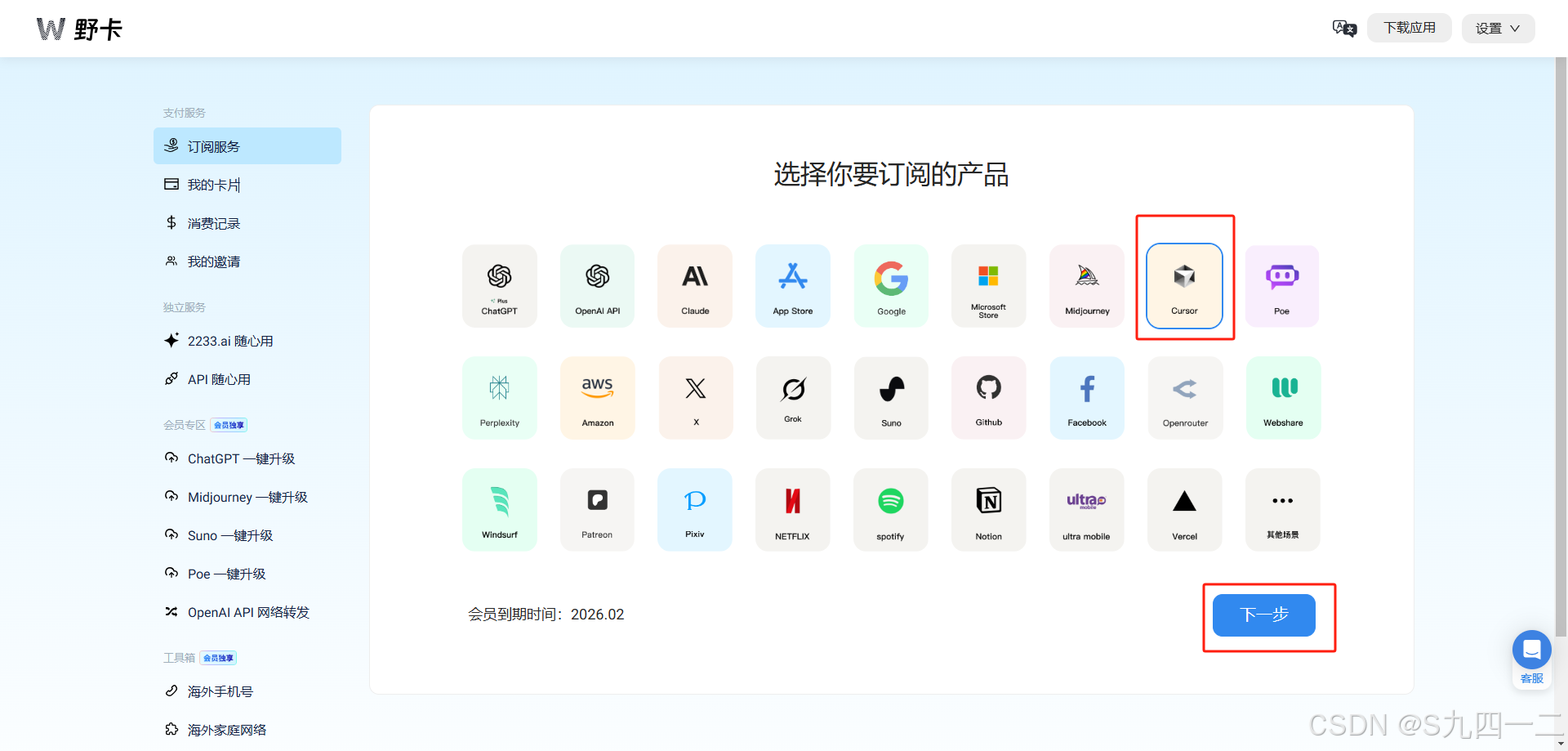Open the 其他场景 other scenarios tile
1568x751 pixels.
(1282, 510)
